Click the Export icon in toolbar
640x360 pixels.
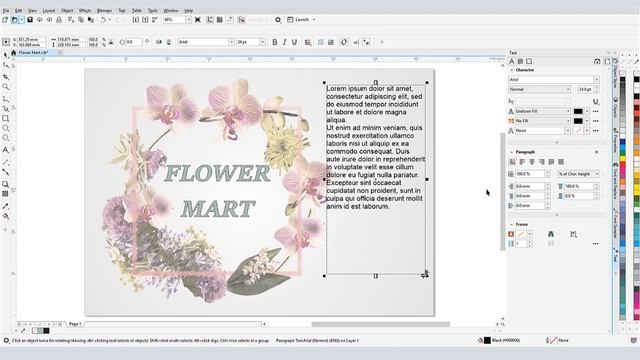coord(145,20)
